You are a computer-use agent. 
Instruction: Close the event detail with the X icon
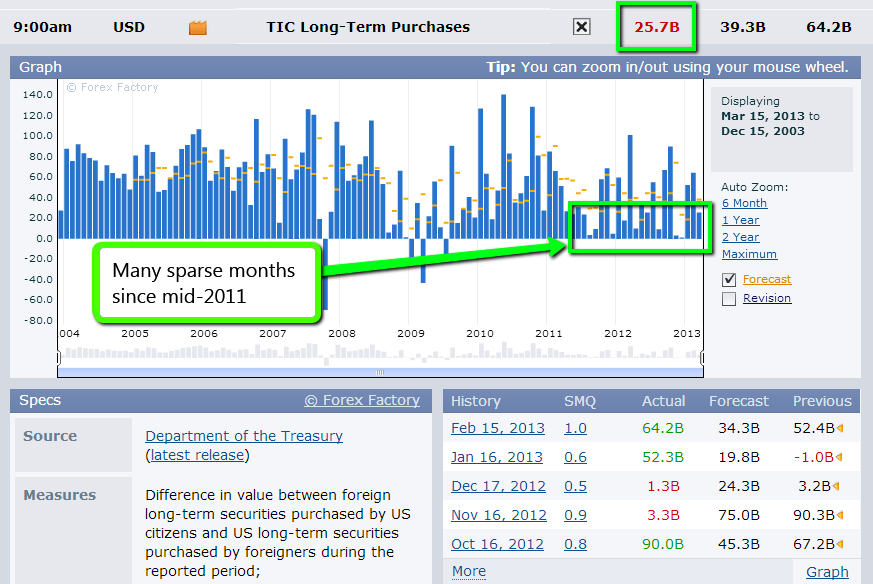click(x=581, y=27)
